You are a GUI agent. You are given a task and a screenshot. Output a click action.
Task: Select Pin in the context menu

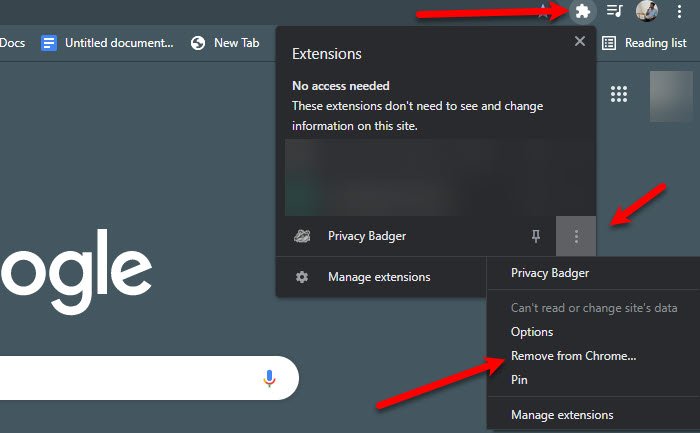[x=519, y=379]
